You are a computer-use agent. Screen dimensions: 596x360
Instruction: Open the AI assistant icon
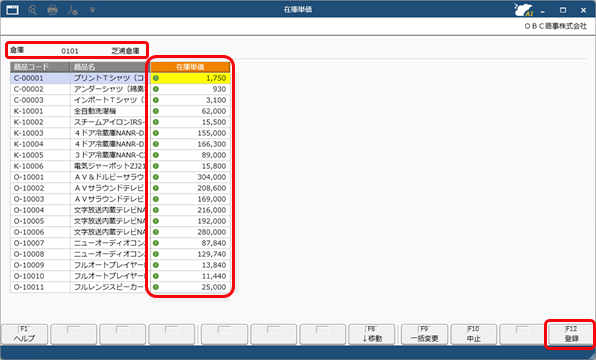[x=523, y=10]
